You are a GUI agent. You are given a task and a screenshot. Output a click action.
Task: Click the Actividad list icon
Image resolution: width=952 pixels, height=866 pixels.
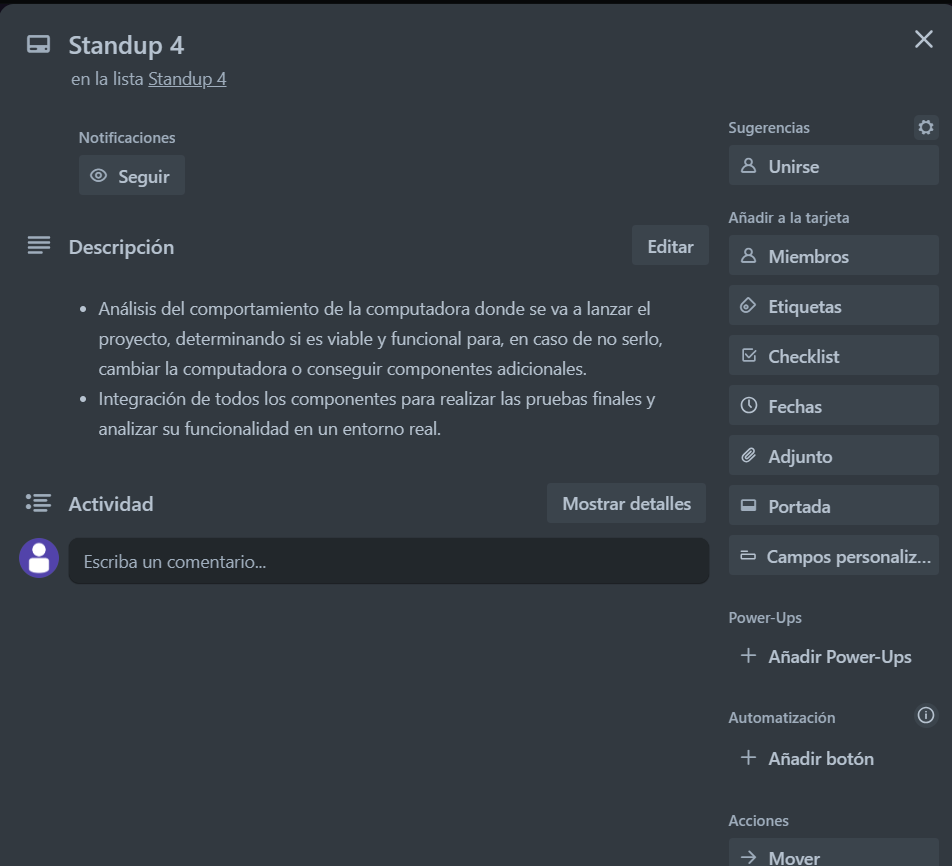pos(39,503)
